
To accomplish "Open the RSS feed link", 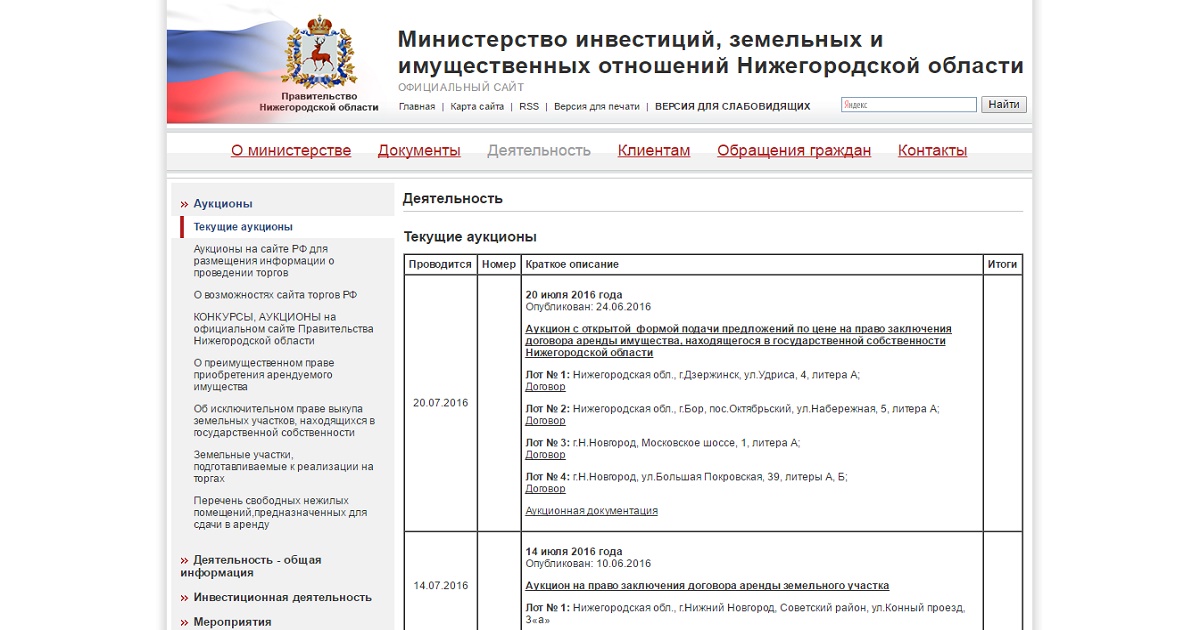I will click(528, 107).
